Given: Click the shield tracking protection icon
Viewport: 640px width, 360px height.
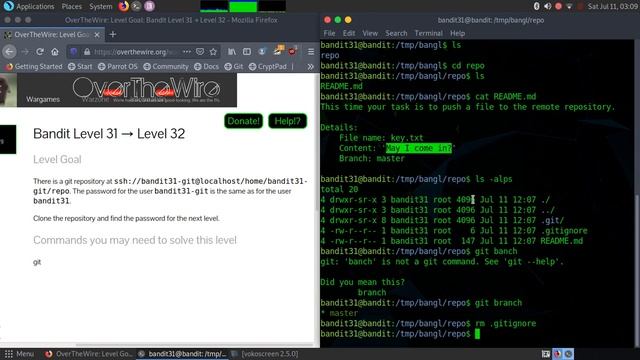Looking at the screenshot, I should coord(74,52).
